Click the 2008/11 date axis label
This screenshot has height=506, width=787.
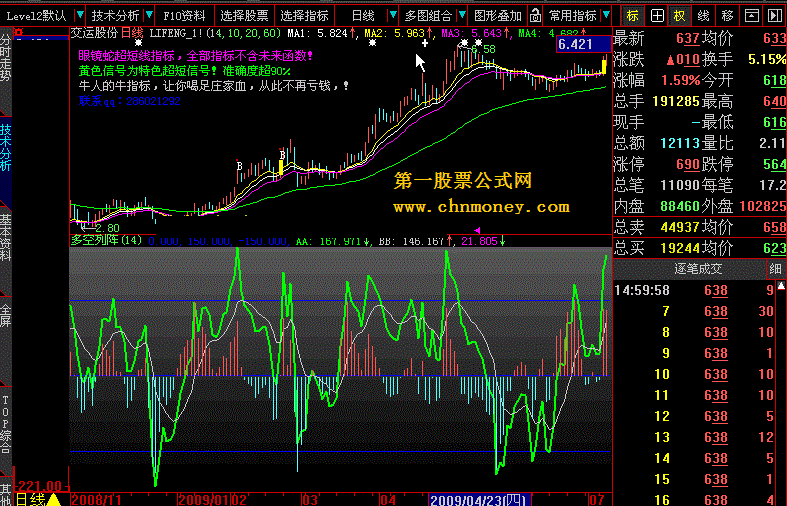pyautogui.click(x=96, y=500)
